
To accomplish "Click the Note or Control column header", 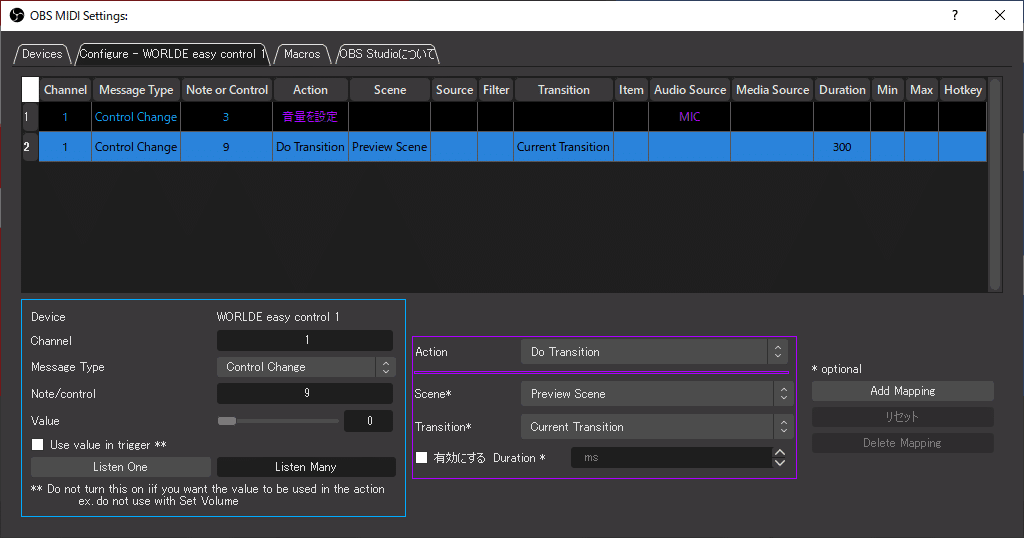I will [x=227, y=90].
